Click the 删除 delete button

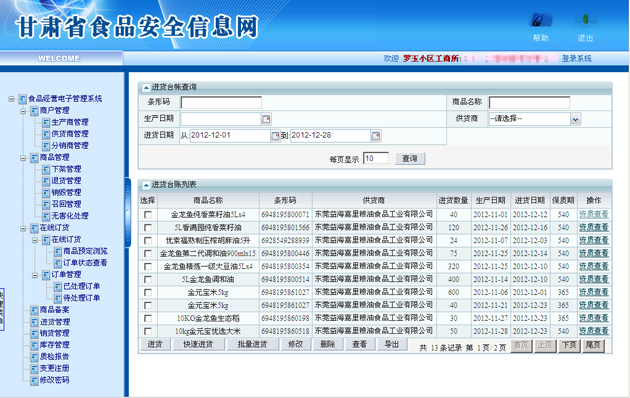tap(327, 344)
